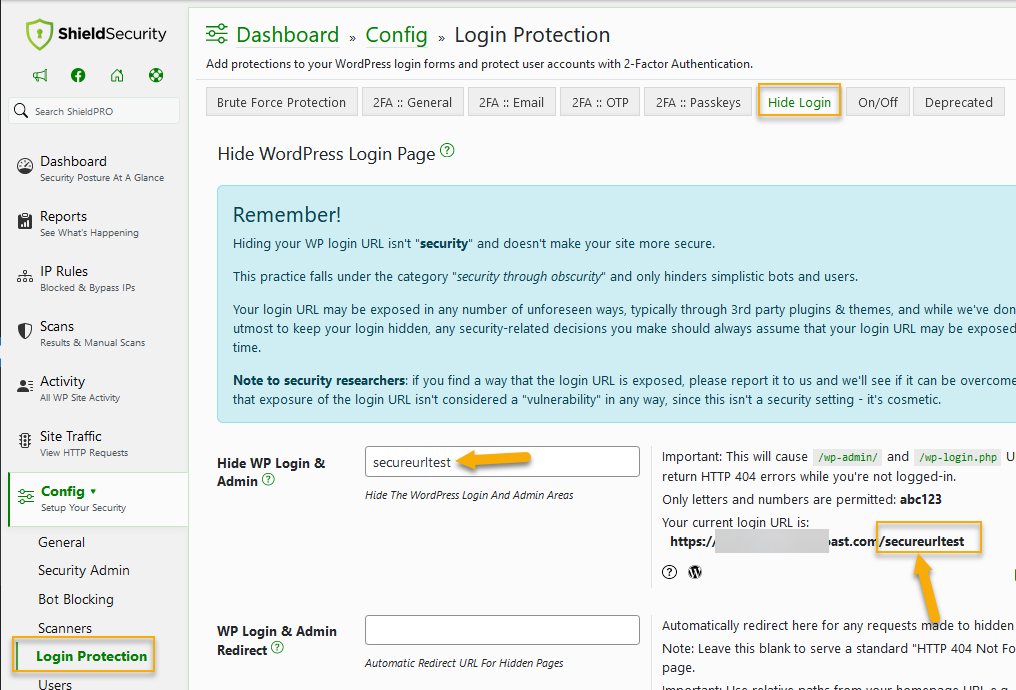Click the Site Traffic icon
Image resolution: width=1016 pixels, height=690 pixels.
[x=25, y=441]
